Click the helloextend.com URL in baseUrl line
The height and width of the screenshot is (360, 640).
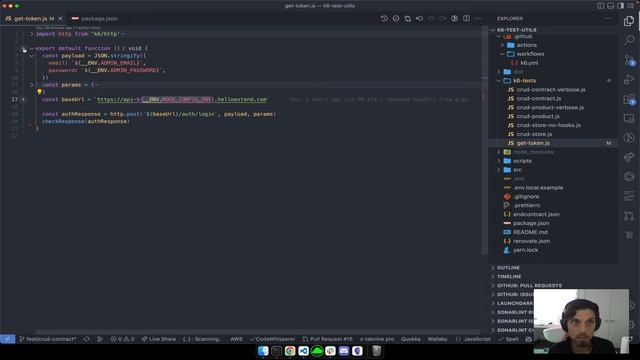click(182, 99)
